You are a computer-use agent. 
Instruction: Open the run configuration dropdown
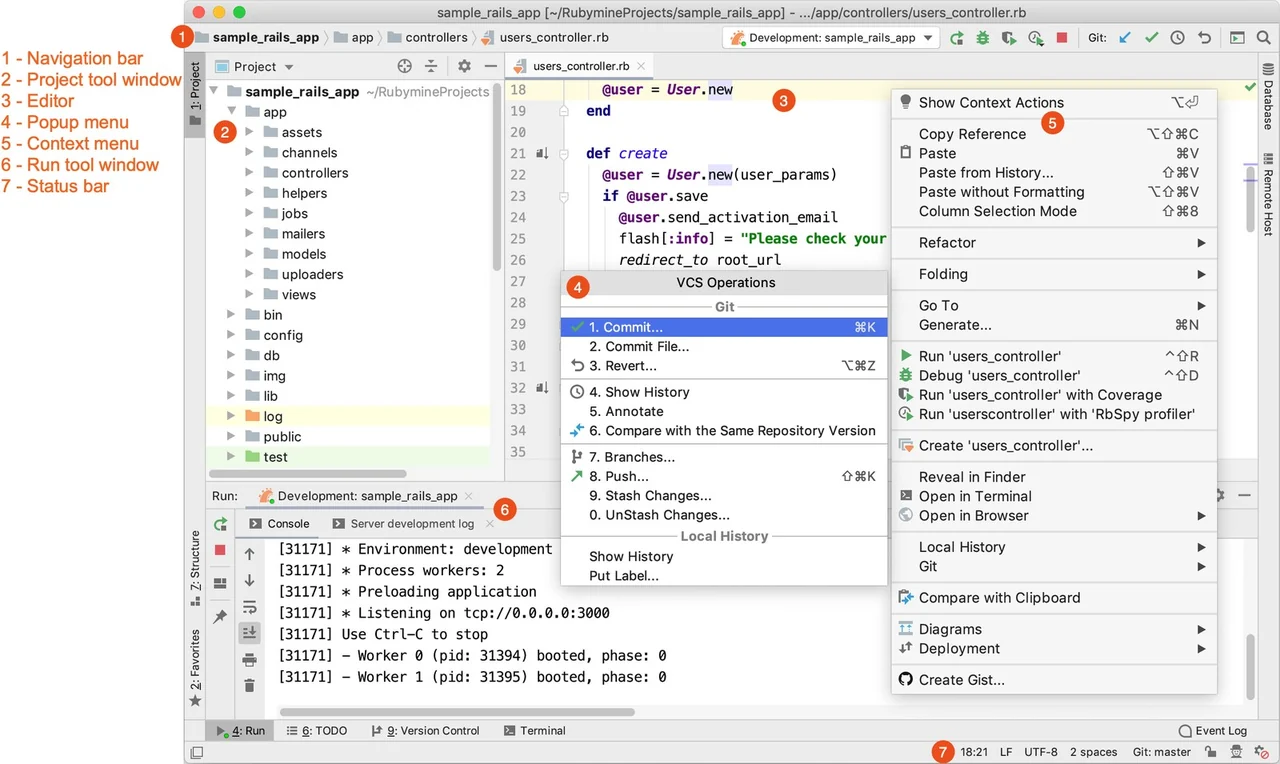coord(832,38)
